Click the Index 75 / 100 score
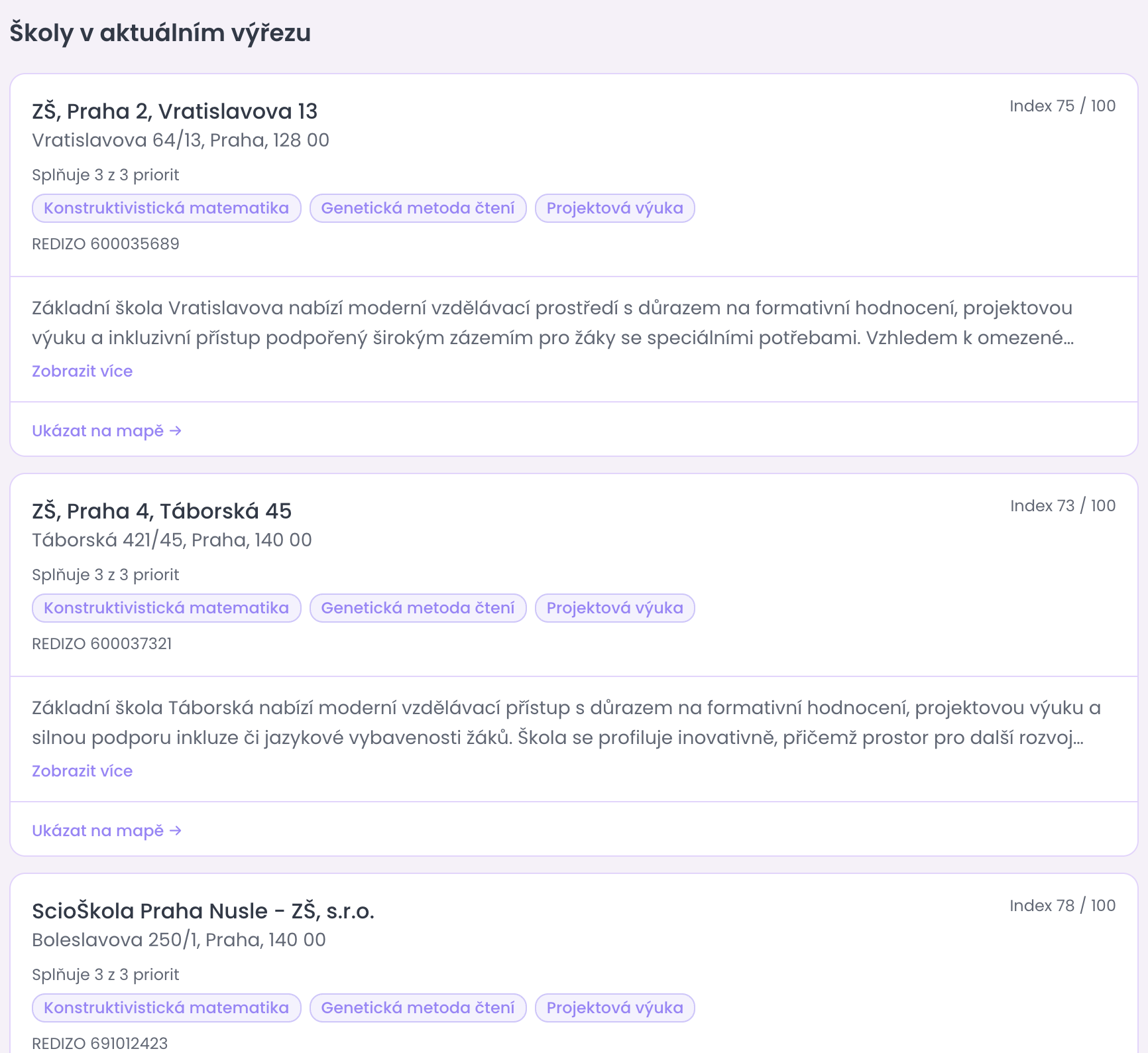 1062,106
